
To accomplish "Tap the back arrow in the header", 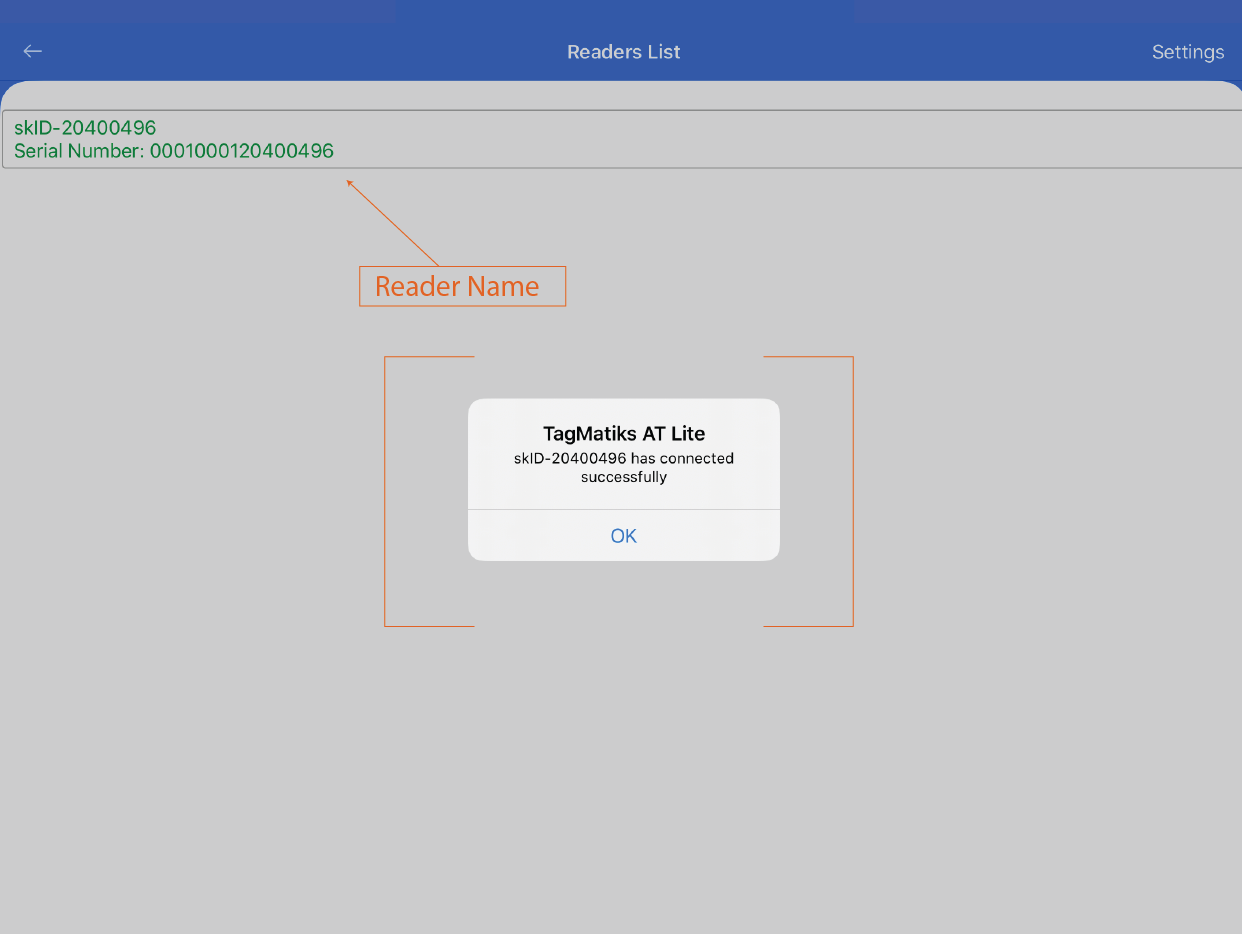I will click(x=33, y=51).
